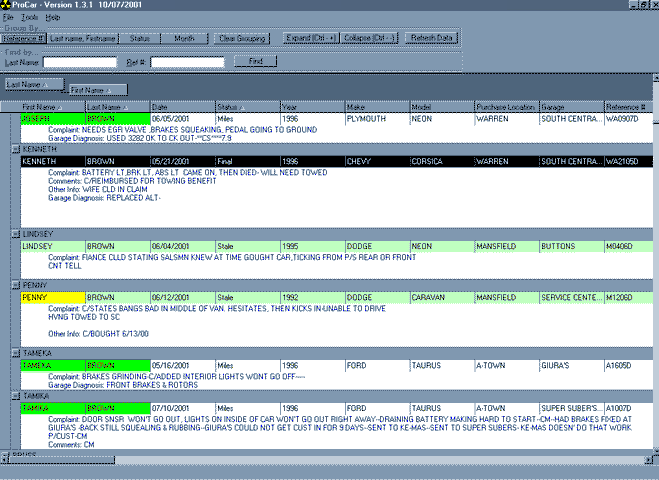Screen dimensions: 659x480
Task: Click the Last Name group-by chip
Action: (30, 84)
